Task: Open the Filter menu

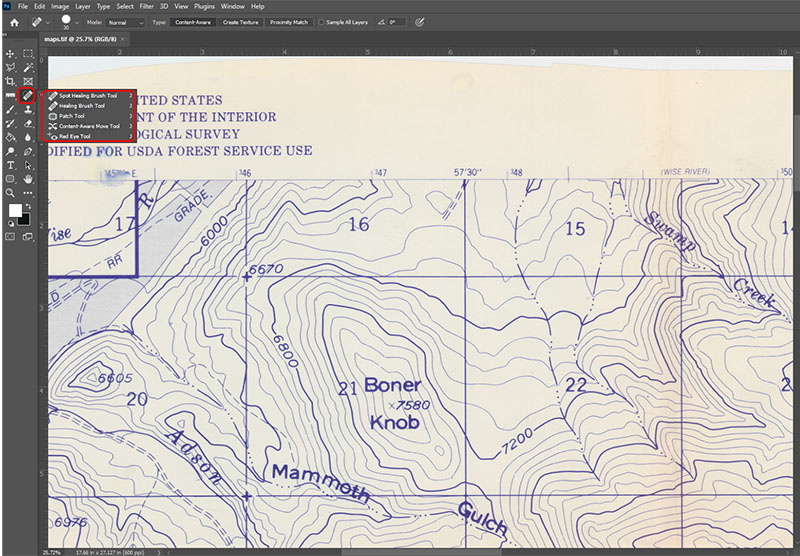Action: [147, 6]
